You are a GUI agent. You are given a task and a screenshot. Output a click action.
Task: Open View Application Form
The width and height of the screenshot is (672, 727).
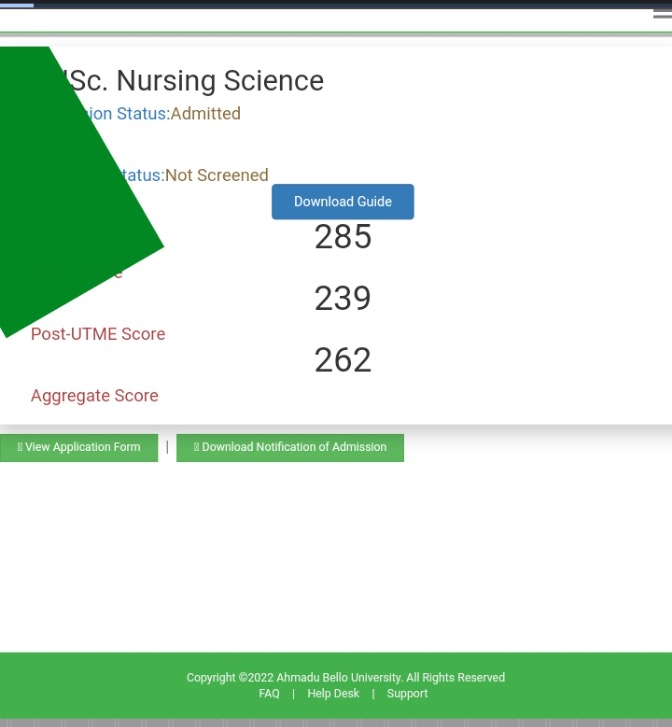coord(80,447)
